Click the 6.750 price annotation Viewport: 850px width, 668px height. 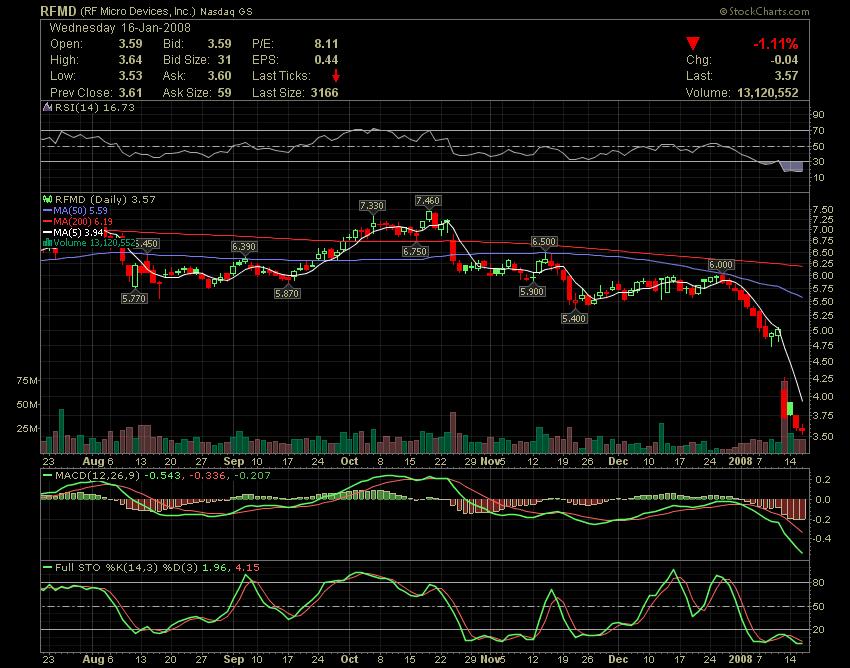point(415,252)
